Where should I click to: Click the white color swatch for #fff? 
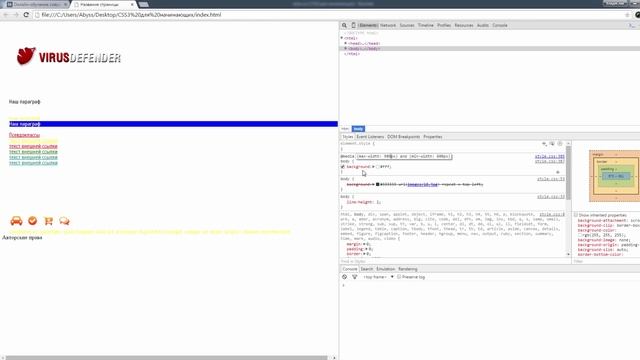[x=378, y=167]
